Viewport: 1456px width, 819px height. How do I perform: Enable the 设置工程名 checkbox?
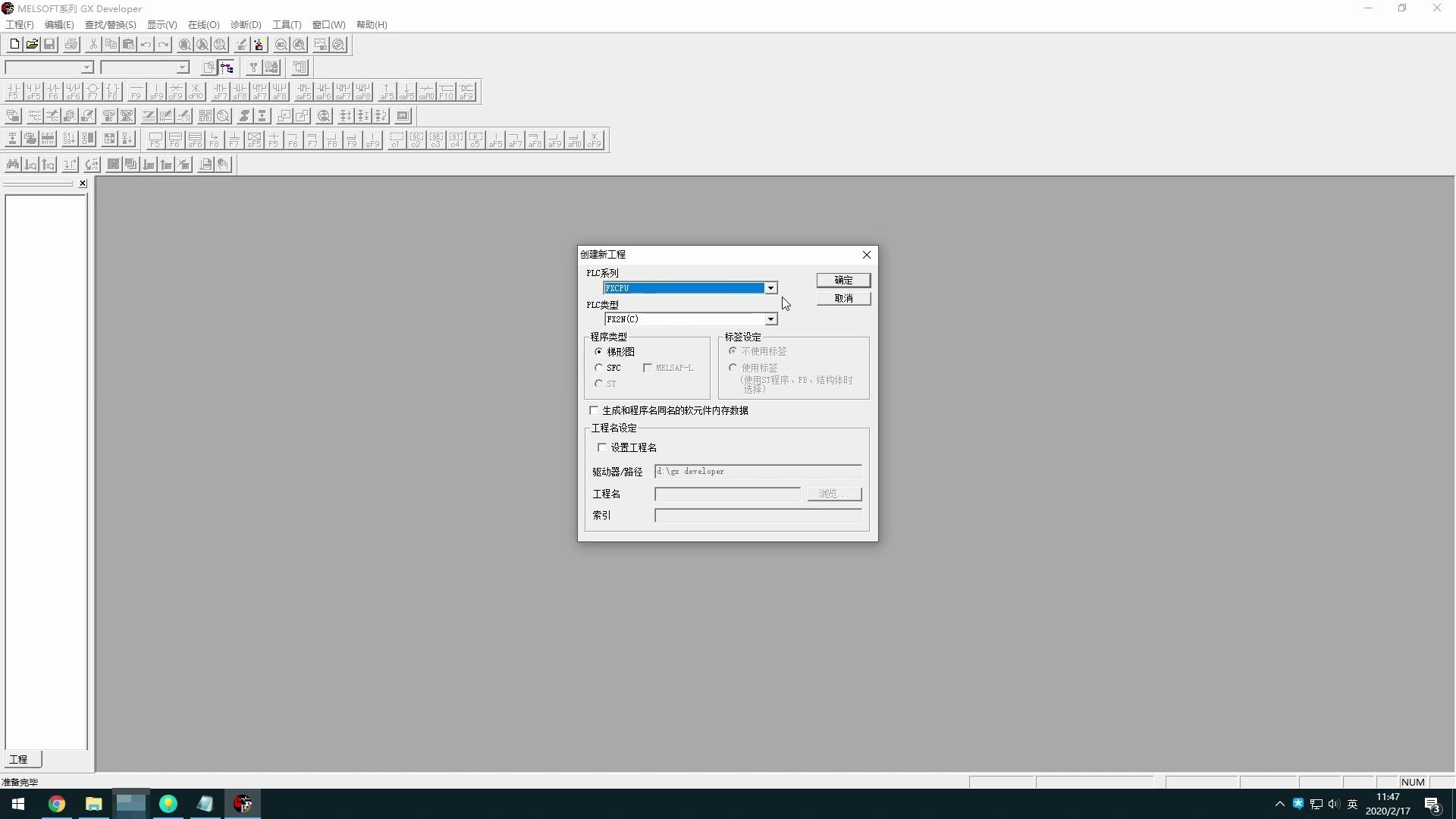(x=602, y=447)
